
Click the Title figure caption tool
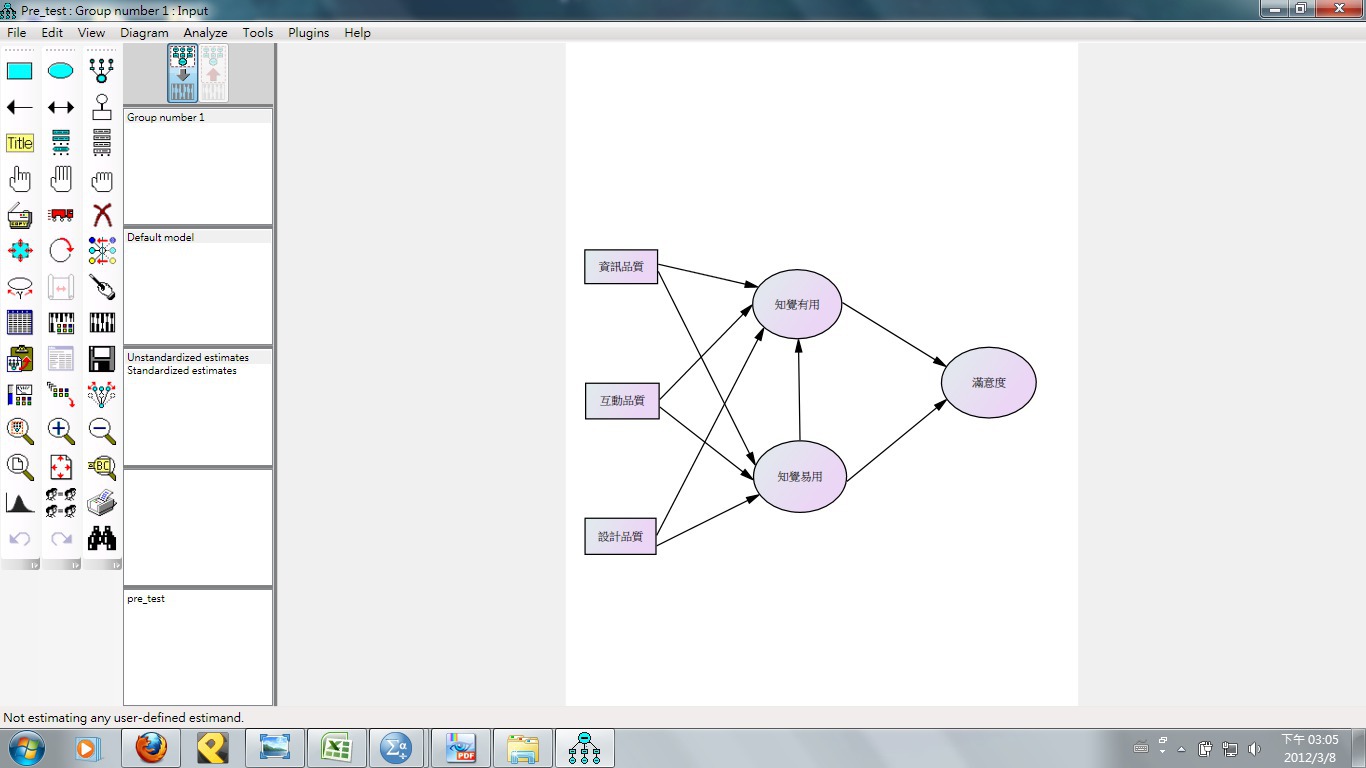click(20, 143)
